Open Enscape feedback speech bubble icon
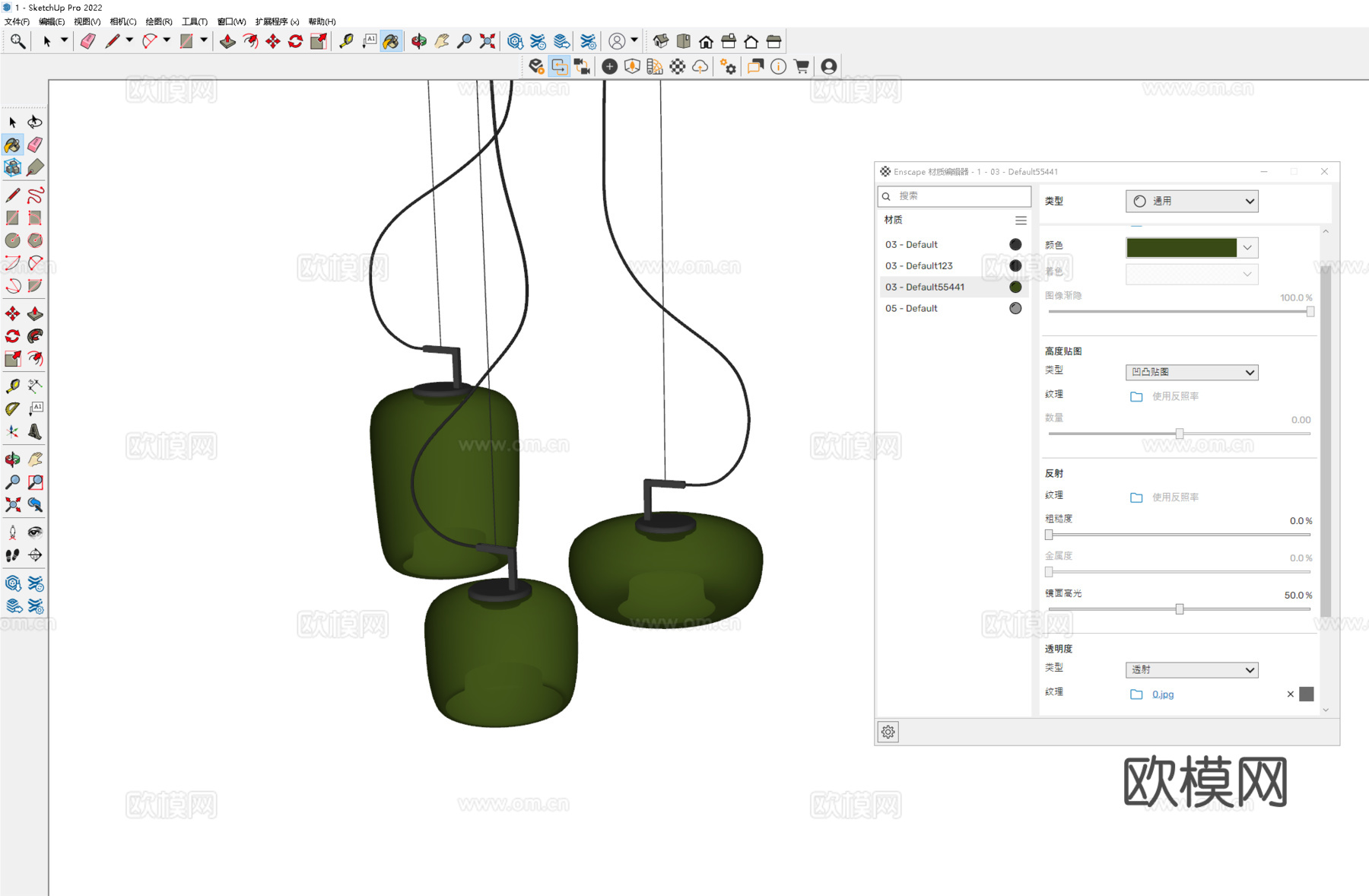1369x896 pixels. 755,67
